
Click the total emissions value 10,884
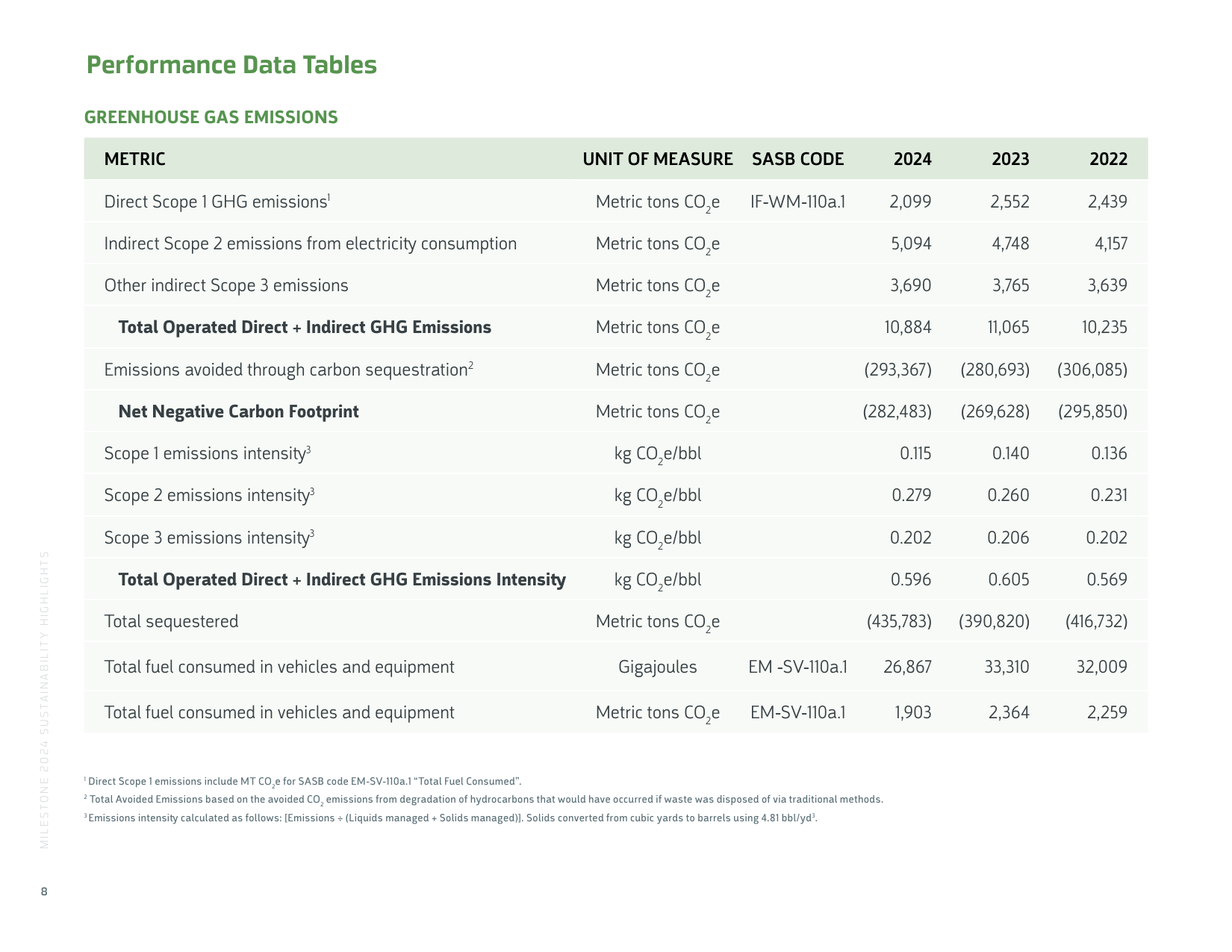point(908,327)
